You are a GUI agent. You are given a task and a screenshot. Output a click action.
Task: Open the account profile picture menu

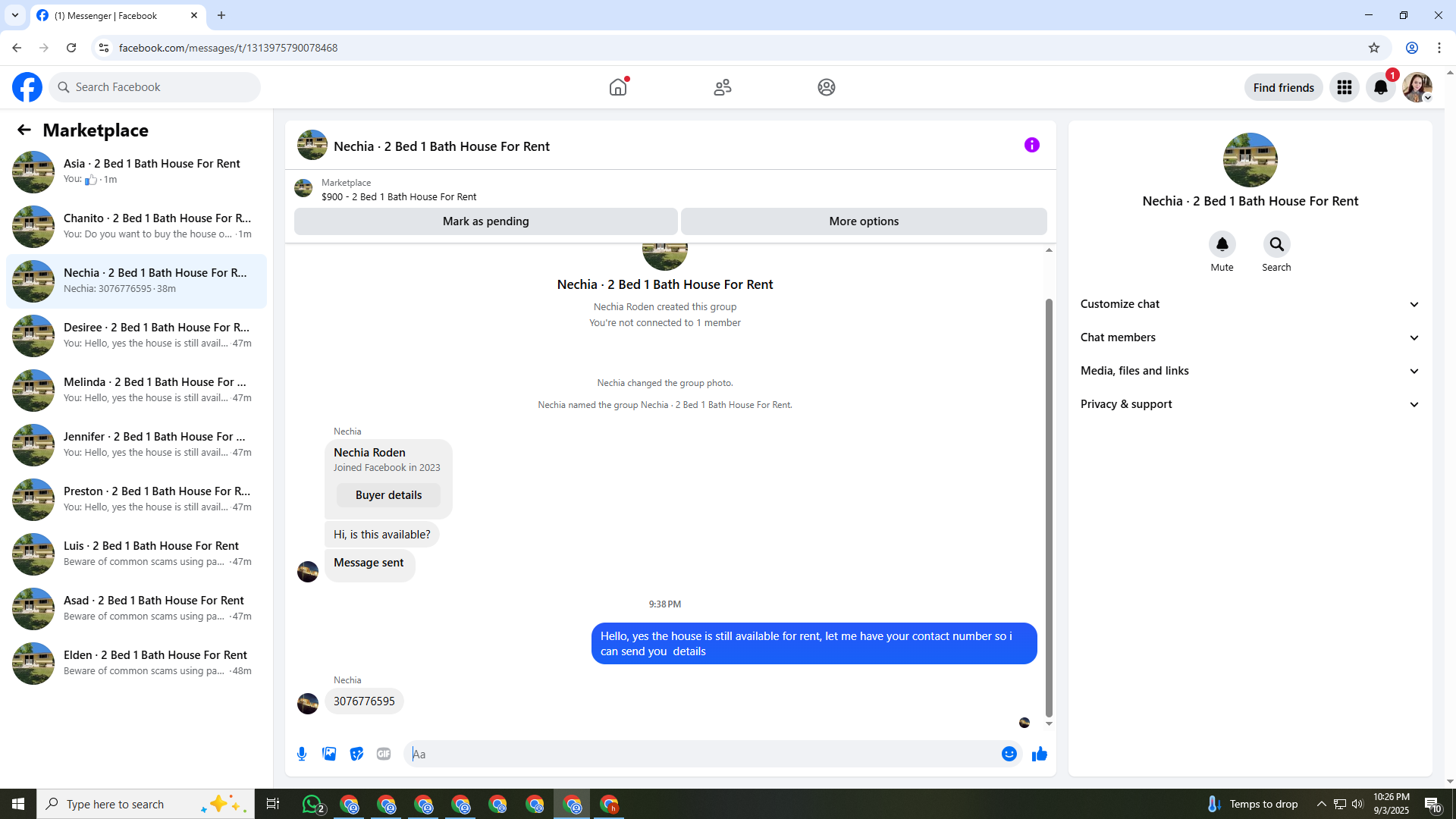click(x=1417, y=87)
